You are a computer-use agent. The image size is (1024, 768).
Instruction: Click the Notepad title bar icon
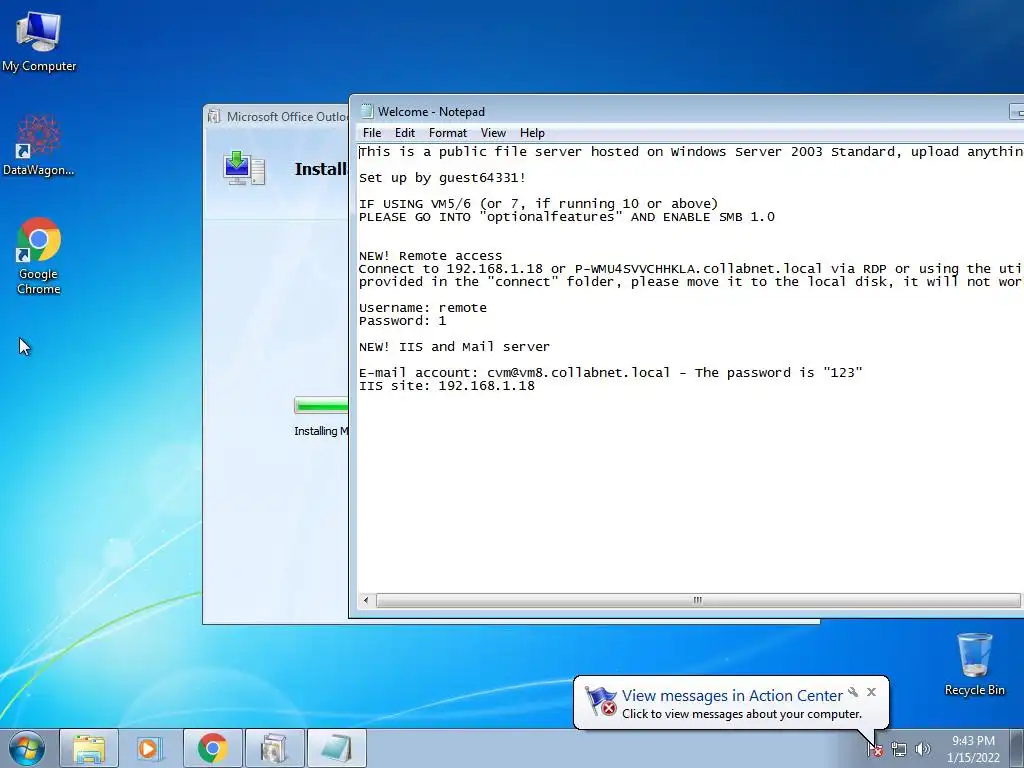pyautogui.click(x=367, y=112)
